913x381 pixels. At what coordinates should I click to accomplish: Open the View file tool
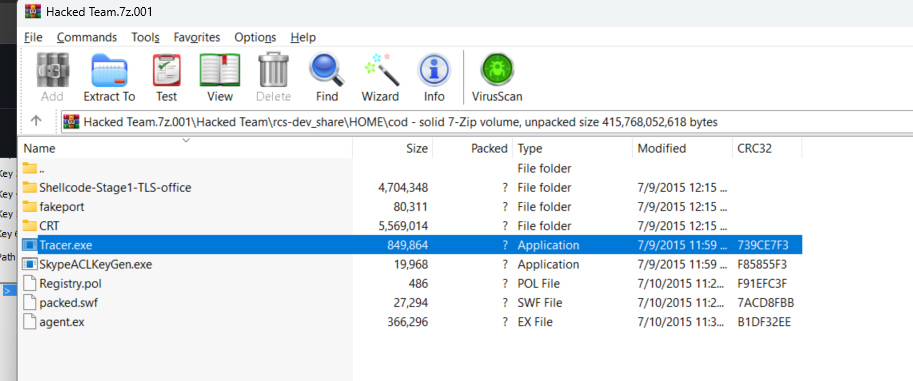[220, 70]
